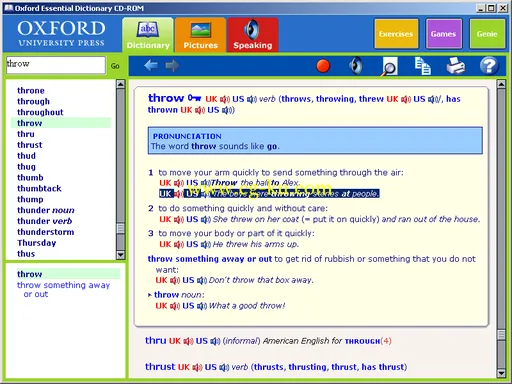512x384 pixels.
Task: Select 'throw' in the upper word list
Action: (60, 123)
